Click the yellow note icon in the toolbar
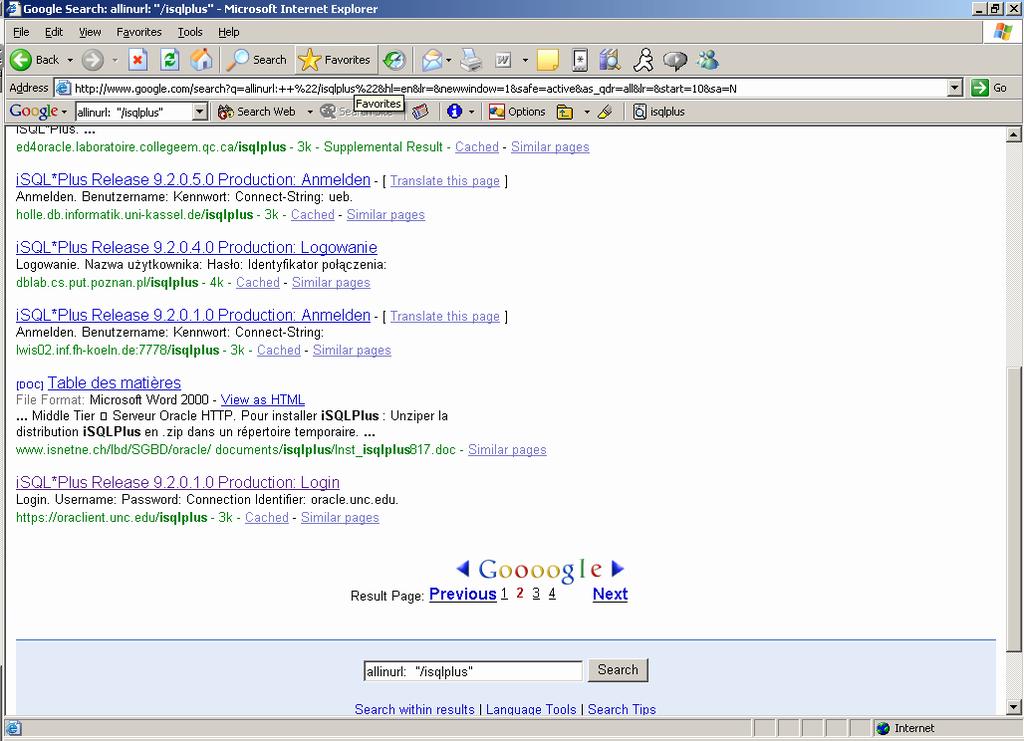Screen dimensions: 1024x741 [548, 60]
